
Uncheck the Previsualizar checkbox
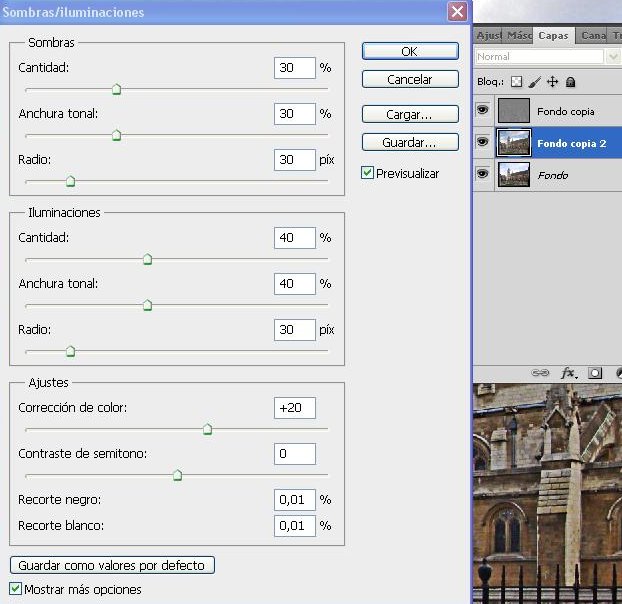(369, 173)
